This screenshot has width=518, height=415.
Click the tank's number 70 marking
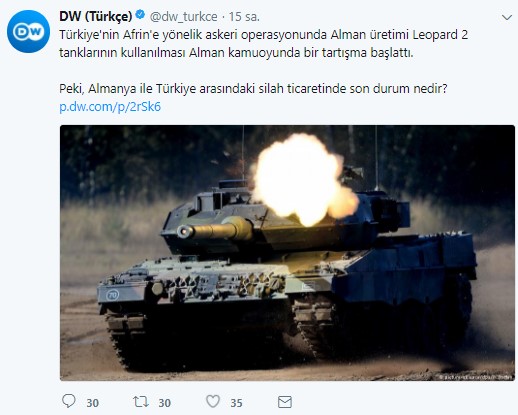113,295
